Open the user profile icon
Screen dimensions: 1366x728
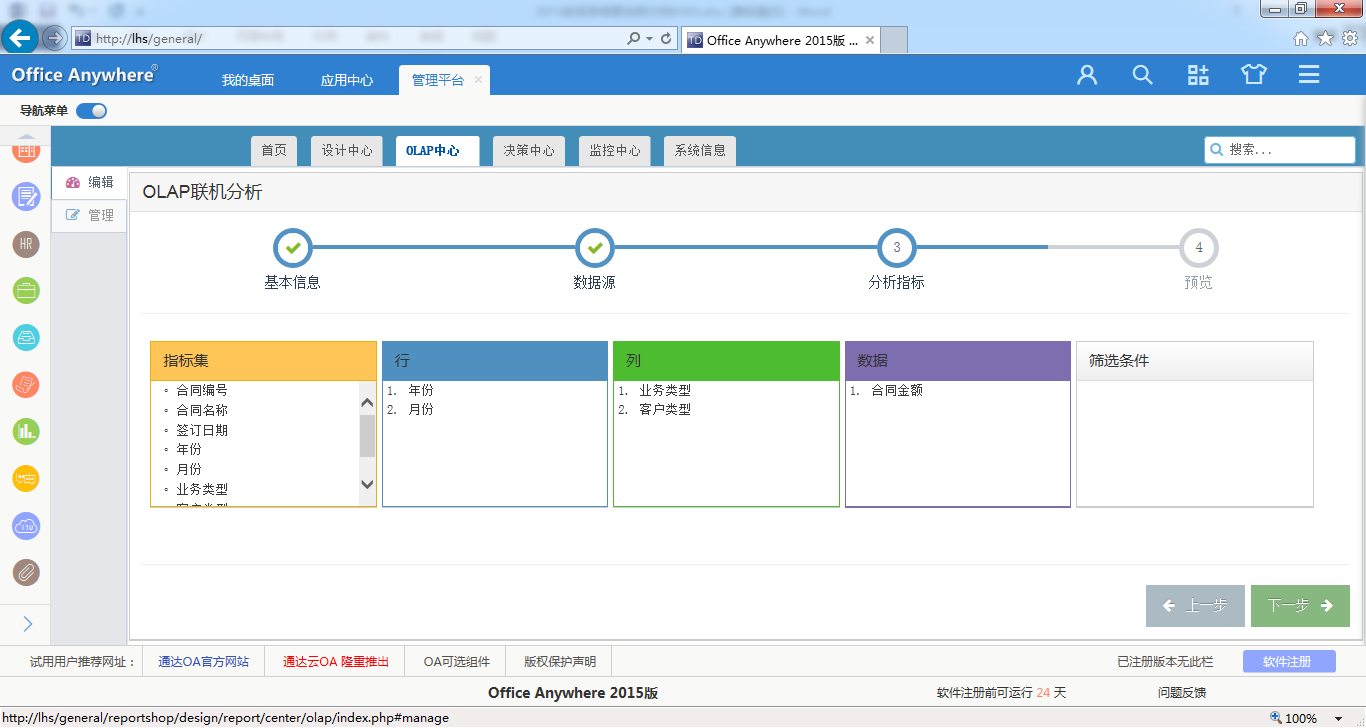[x=1087, y=75]
